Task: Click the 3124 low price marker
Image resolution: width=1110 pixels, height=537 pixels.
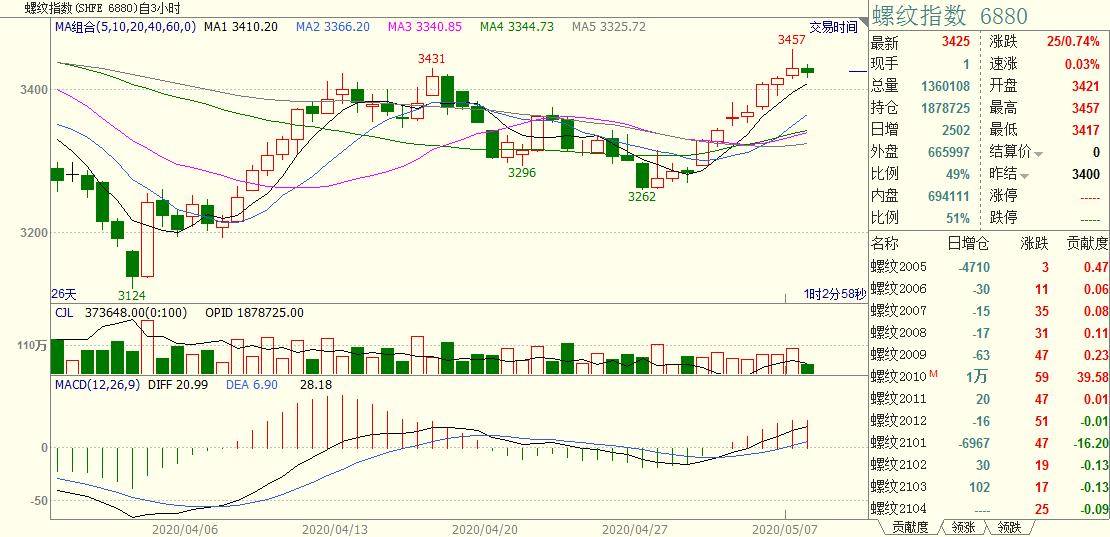Action: 132,295
